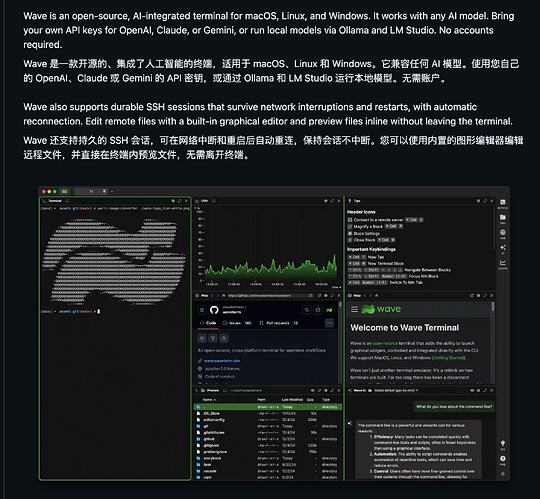540x499 pixels.
Task: Switch to the GitHub Pull requests tab
Action: pos(279,323)
